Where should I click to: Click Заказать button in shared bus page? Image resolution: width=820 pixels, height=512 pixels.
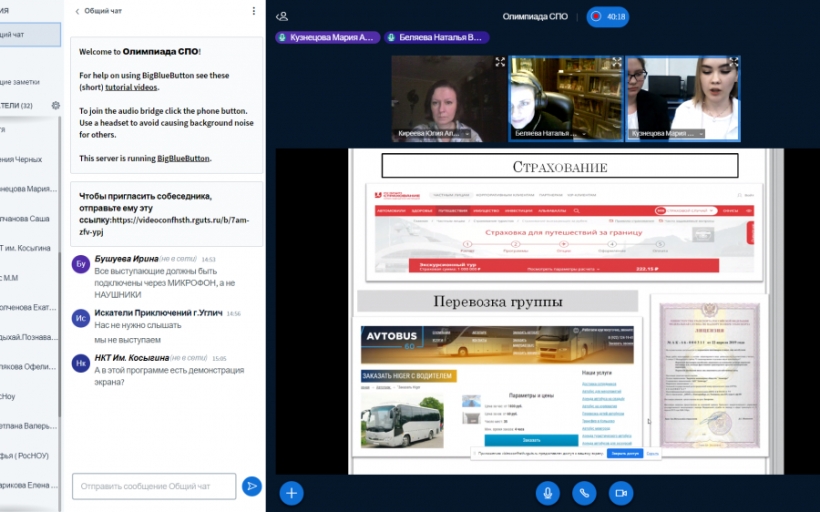coord(531,440)
